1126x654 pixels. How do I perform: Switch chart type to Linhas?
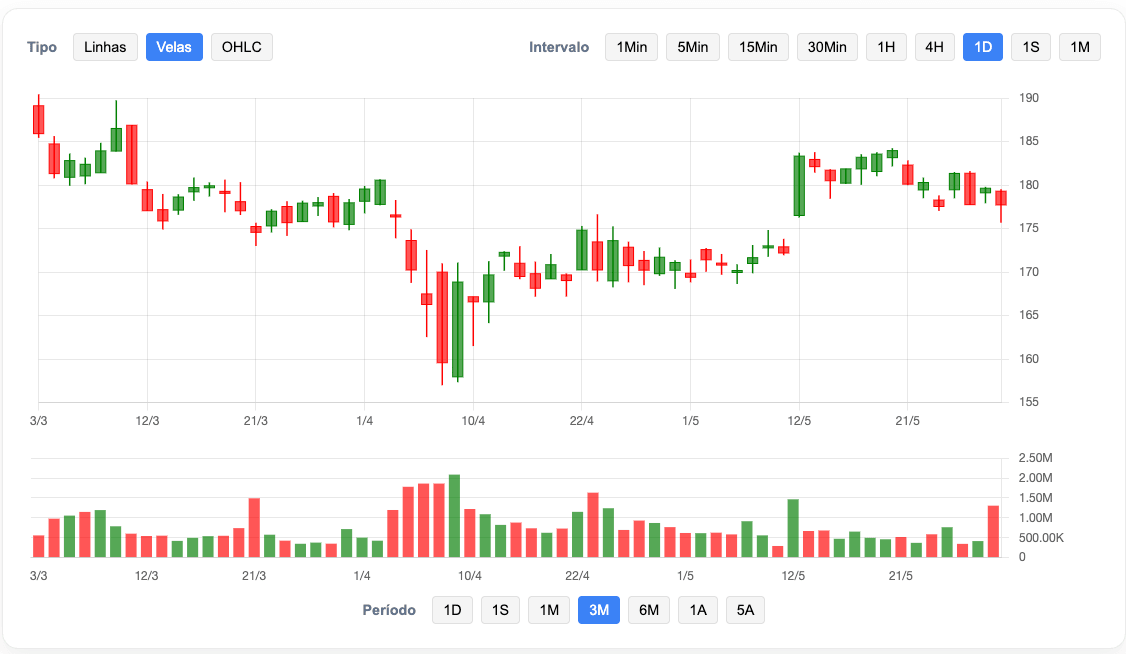(105, 47)
